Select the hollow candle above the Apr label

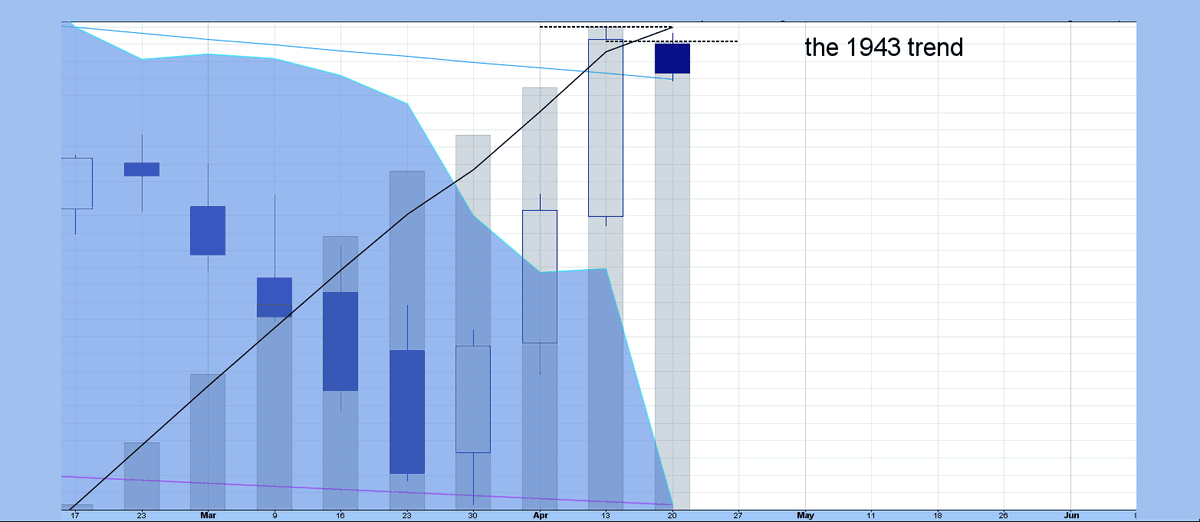coord(540,277)
